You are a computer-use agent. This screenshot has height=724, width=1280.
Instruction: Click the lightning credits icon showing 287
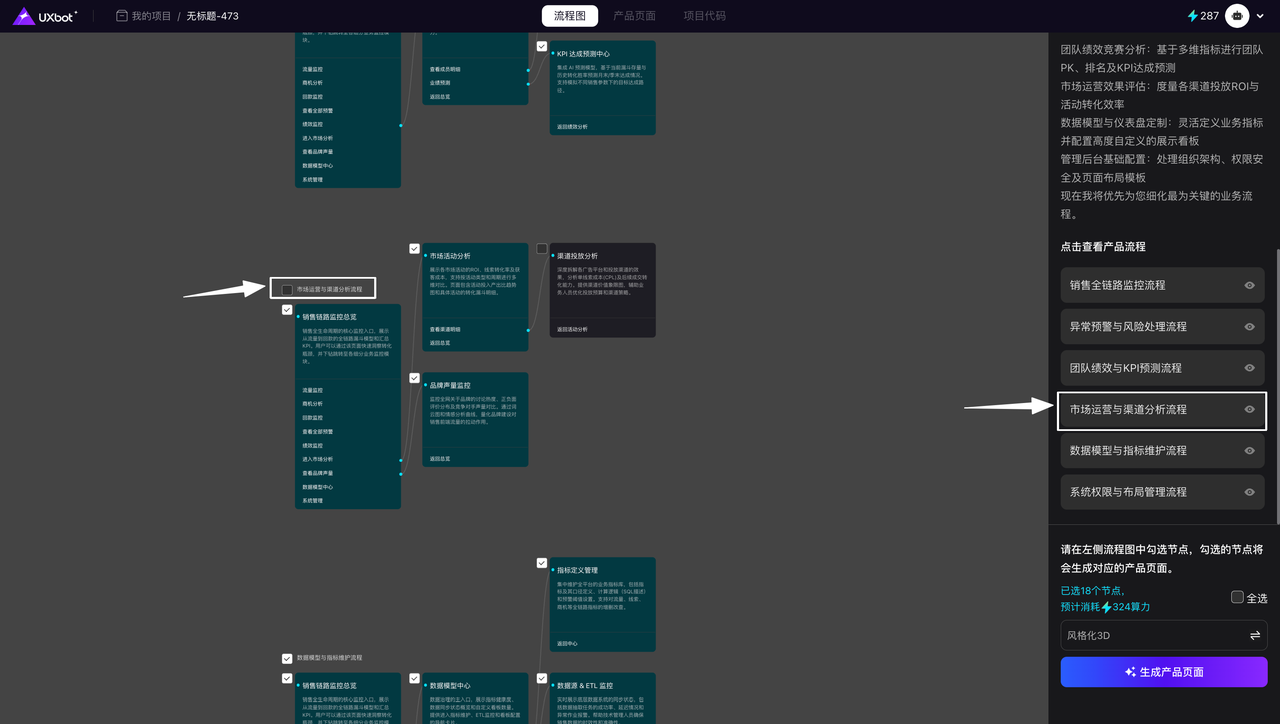[1192, 16]
